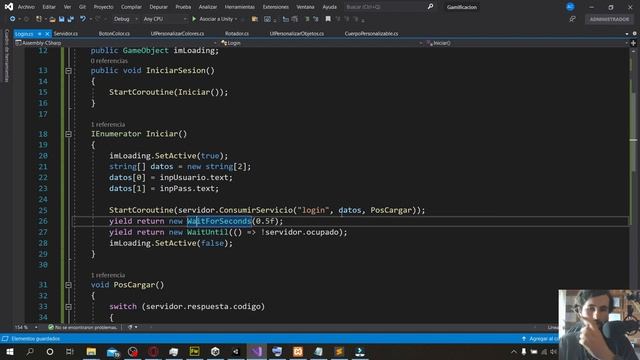This screenshot has height=360, width=640.
Task: Click the 1 referencia link above Iniciar
Action: pyautogui.click(x=108, y=124)
